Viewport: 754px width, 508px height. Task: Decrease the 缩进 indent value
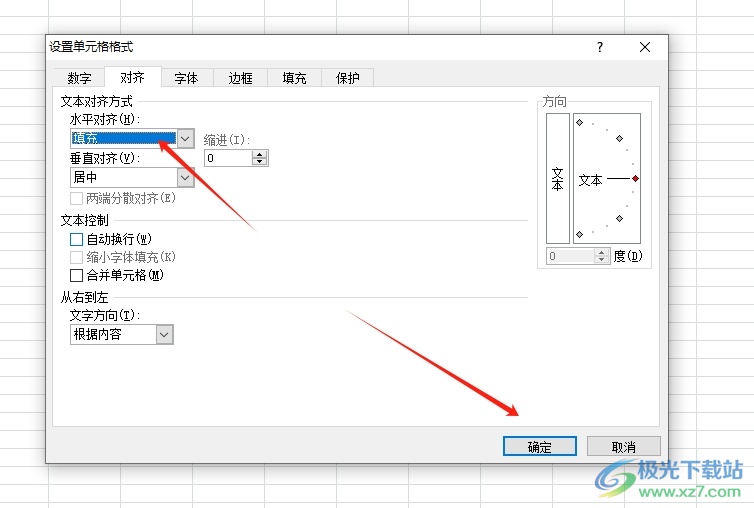260,162
